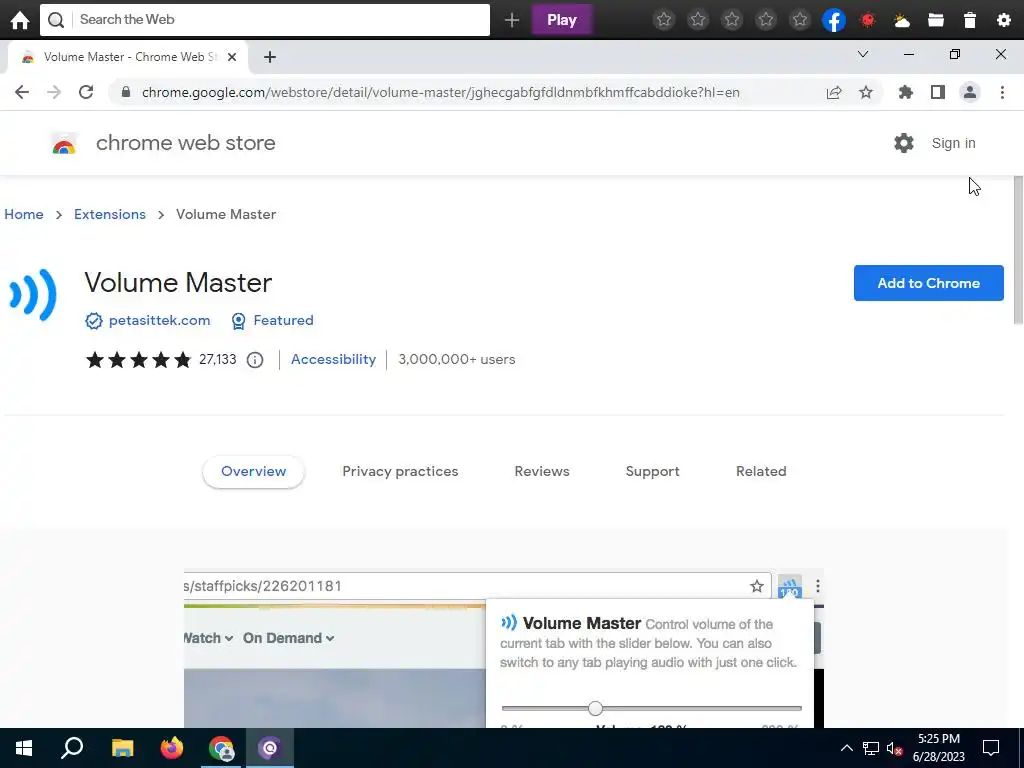The width and height of the screenshot is (1024, 768).
Task: Click the Volume Master screenshot preview
Action: [504, 648]
